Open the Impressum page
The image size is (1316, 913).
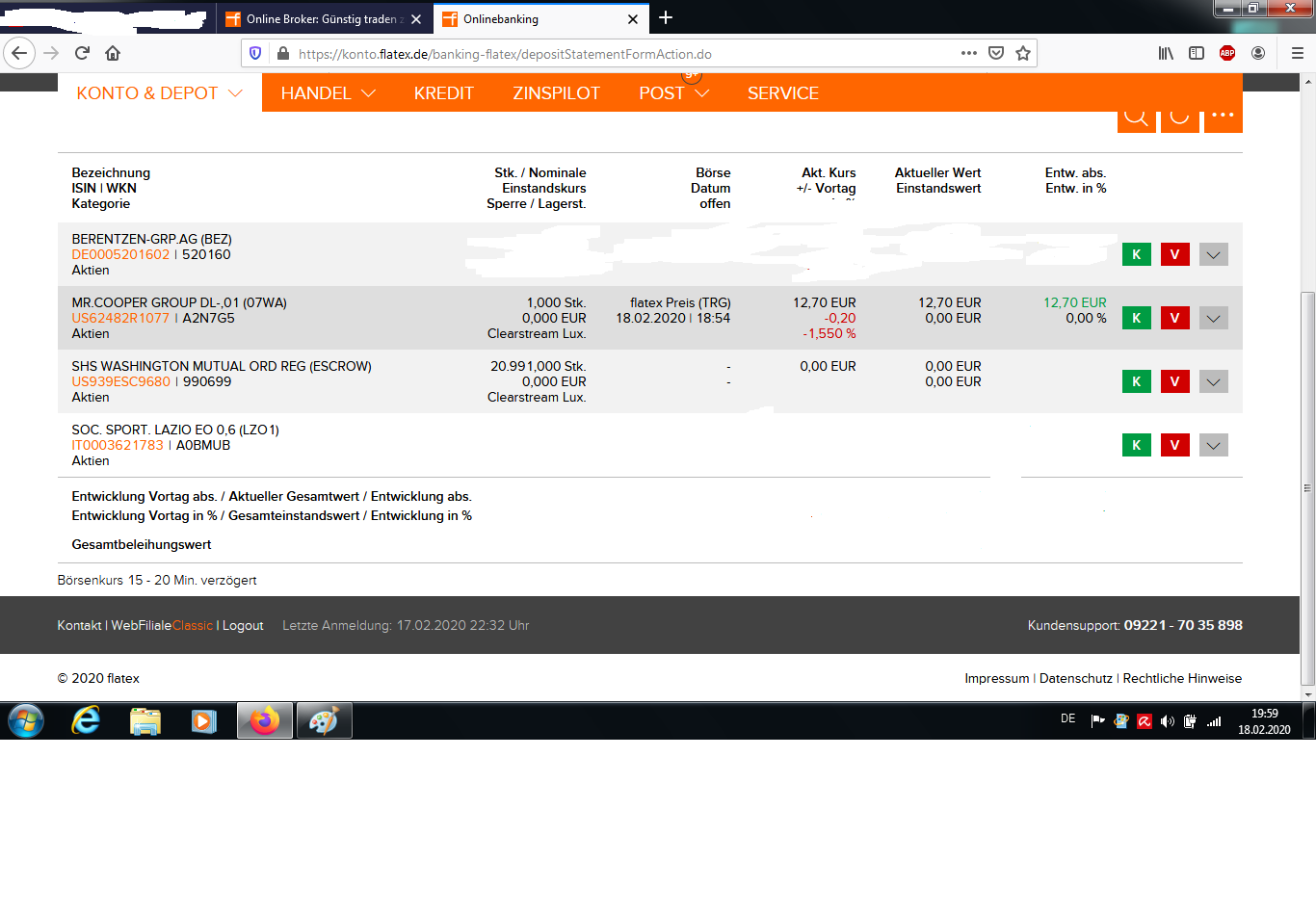(x=997, y=678)
